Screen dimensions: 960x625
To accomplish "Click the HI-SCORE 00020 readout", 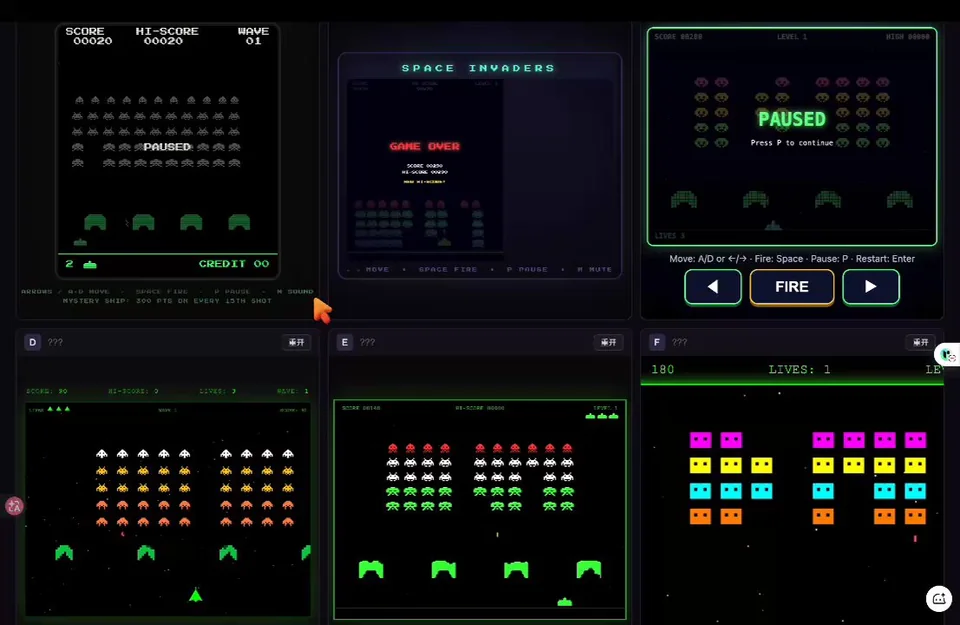I will [167, 36].
